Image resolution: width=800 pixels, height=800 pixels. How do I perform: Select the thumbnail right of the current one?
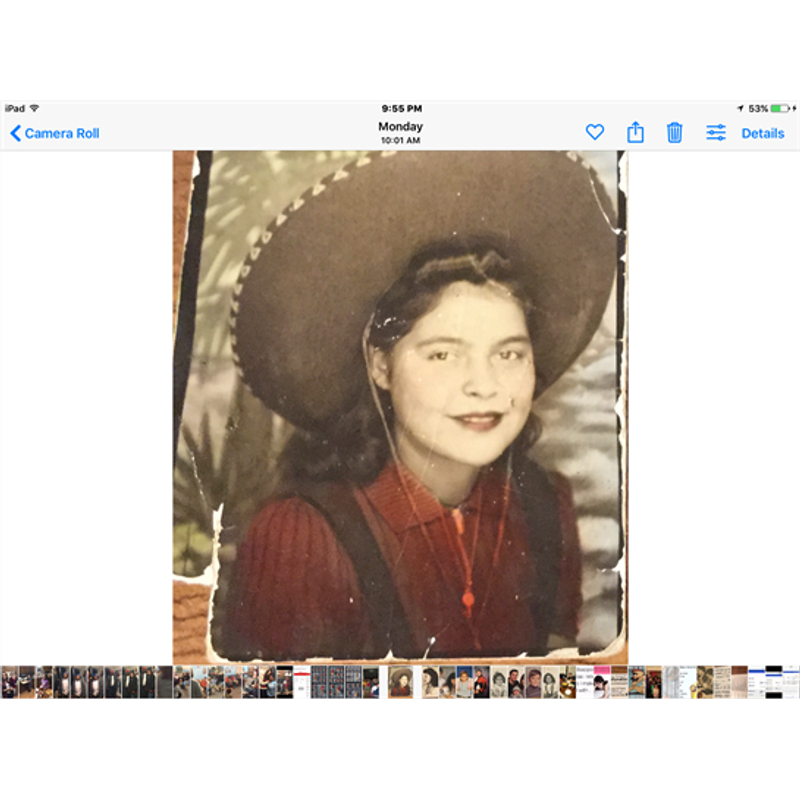tap(430, 682)
